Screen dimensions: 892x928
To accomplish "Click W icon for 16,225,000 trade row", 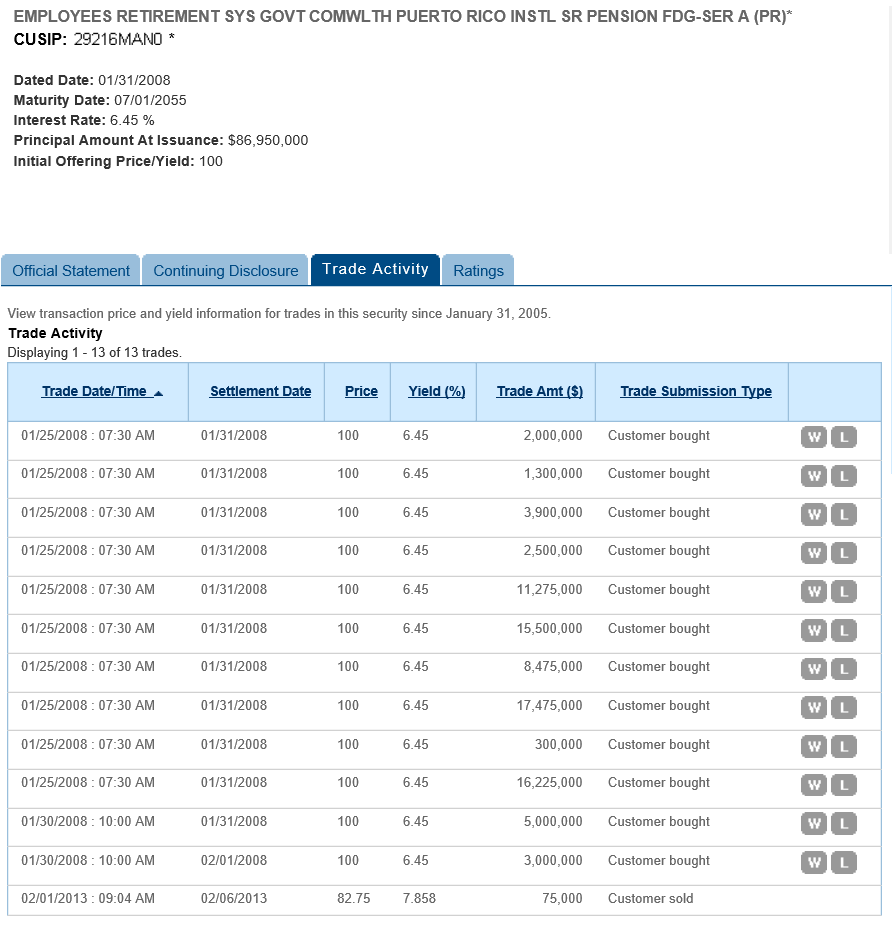I will click(x=814, y=785).
